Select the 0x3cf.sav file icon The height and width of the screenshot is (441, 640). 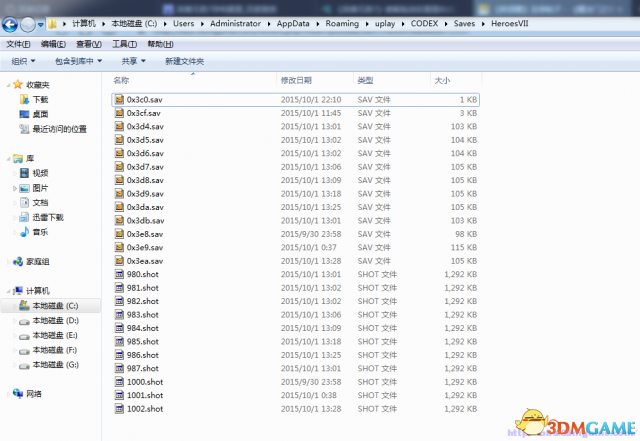pos(119,113)
